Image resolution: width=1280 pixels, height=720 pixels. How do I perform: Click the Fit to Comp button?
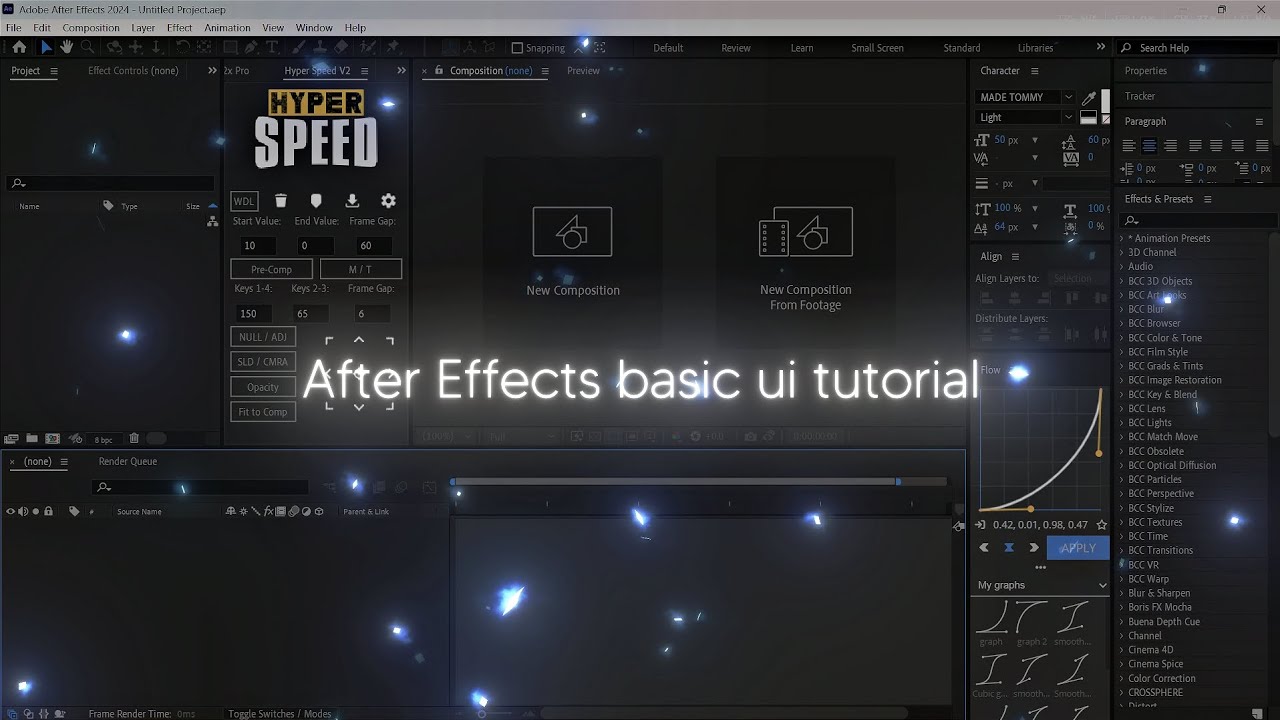(x=263, y=412)
